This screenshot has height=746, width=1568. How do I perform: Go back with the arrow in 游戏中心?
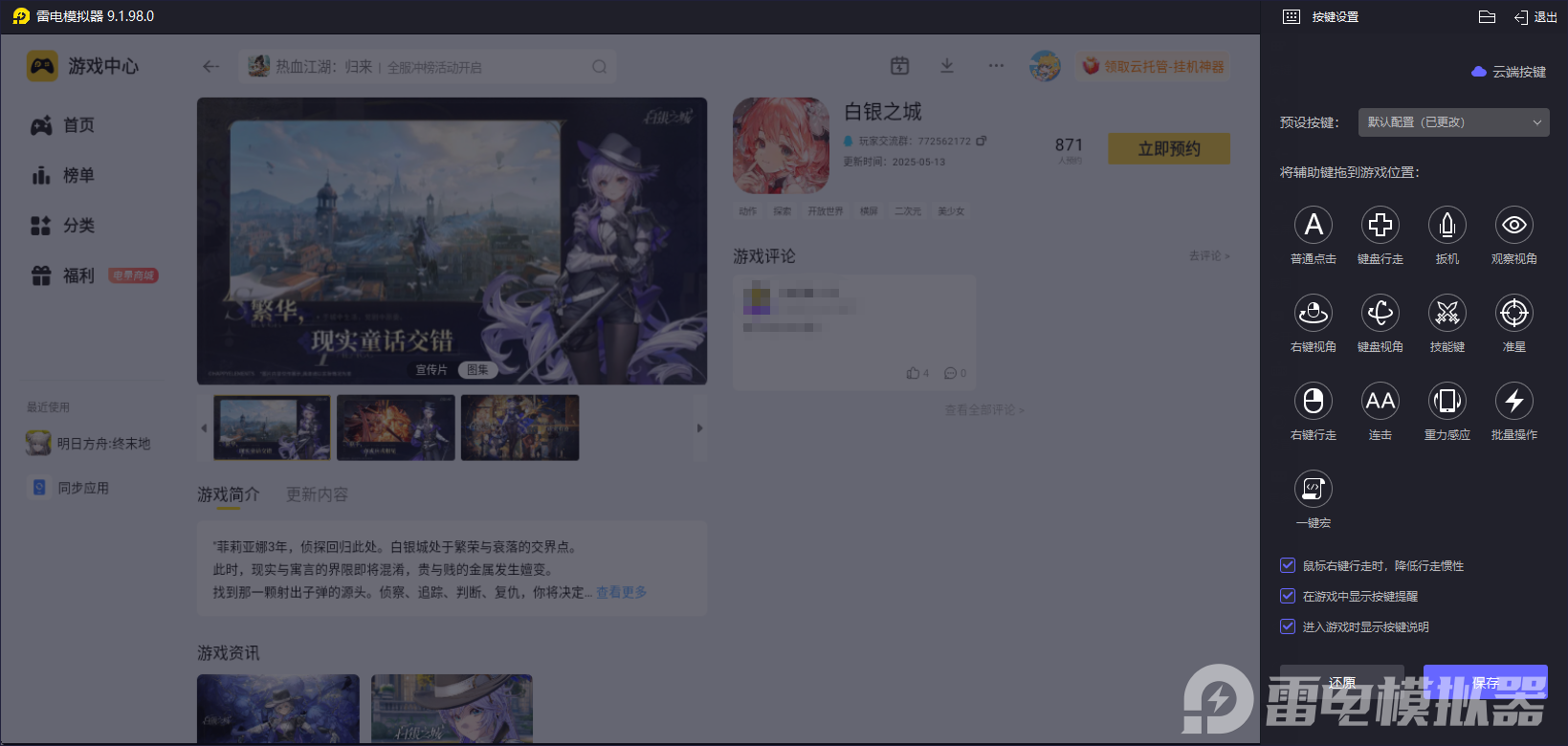tap(211, 66)
